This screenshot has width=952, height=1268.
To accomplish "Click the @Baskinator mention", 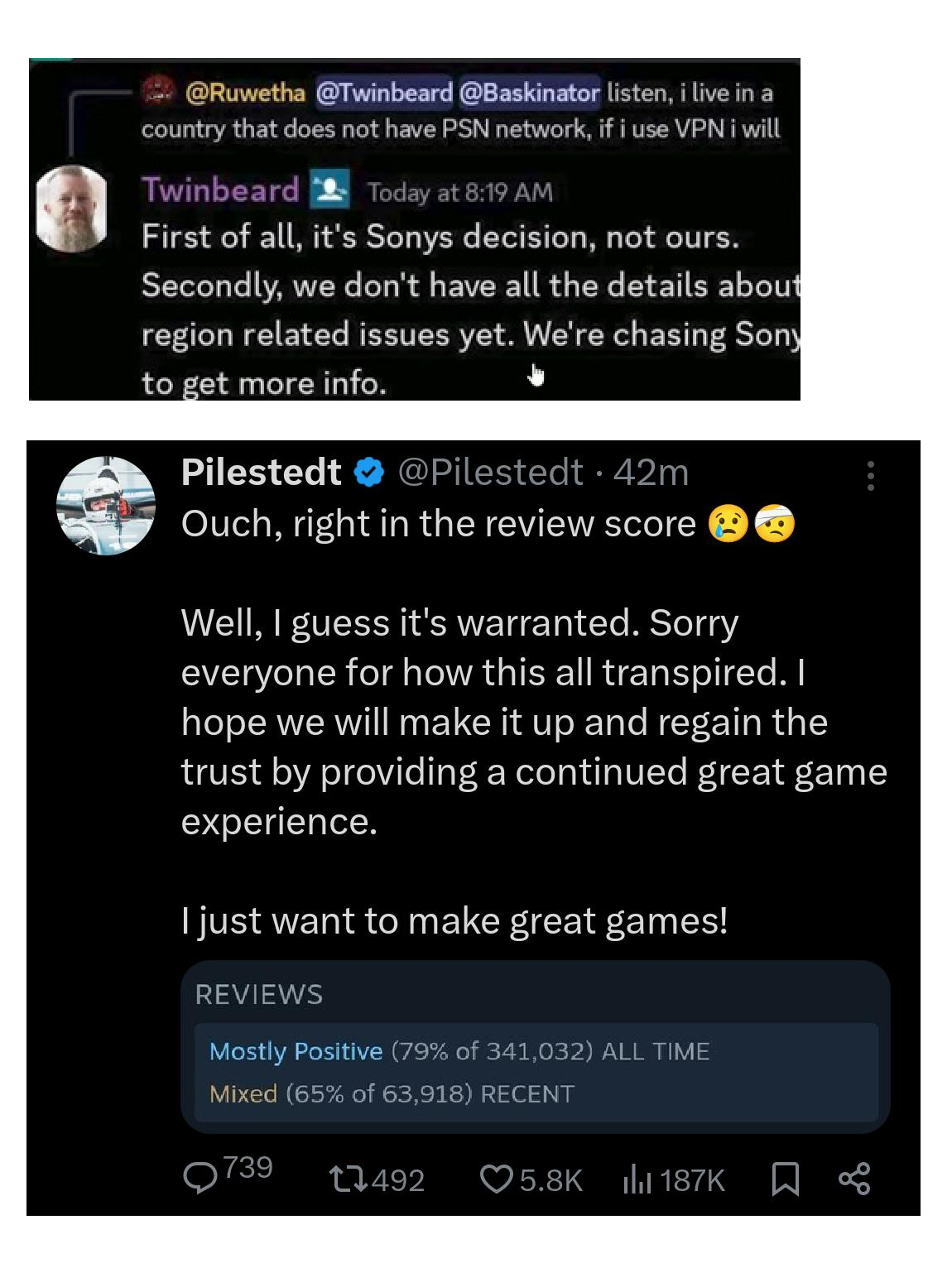I will [528, 93].
